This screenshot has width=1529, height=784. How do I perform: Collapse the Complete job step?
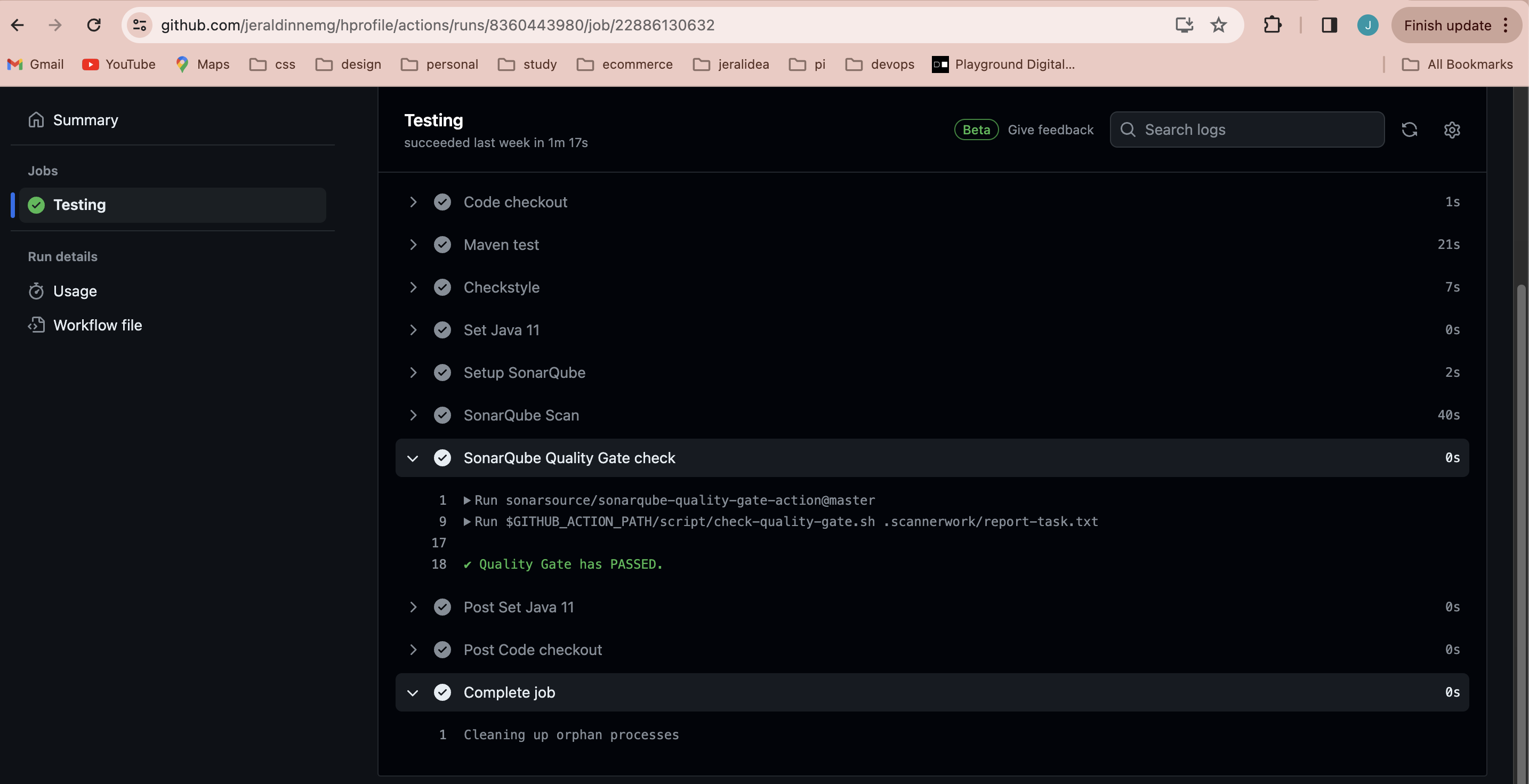click(413, 692)
